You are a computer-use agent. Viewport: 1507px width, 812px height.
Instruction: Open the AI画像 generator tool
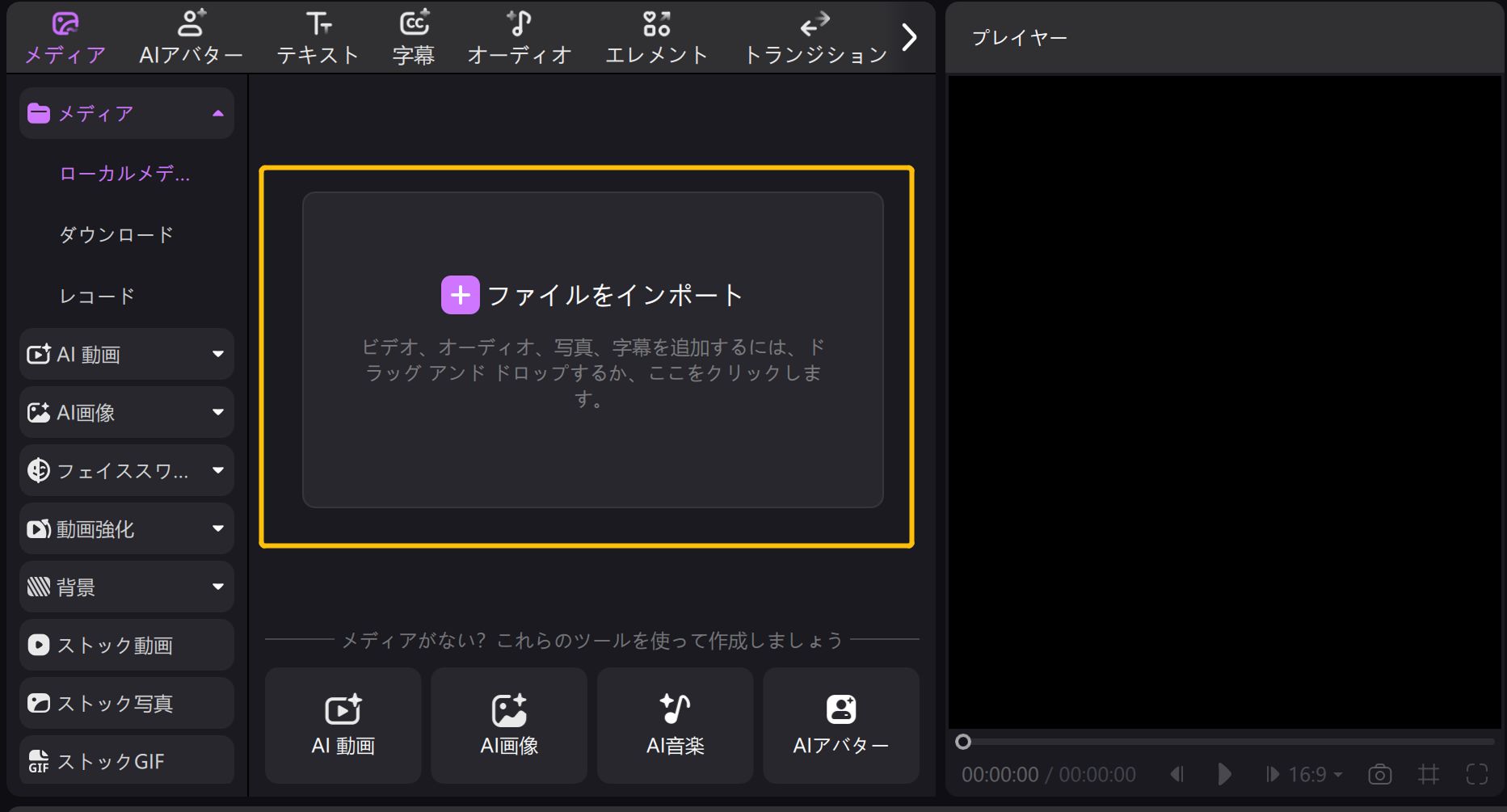[x=508, y=724]
